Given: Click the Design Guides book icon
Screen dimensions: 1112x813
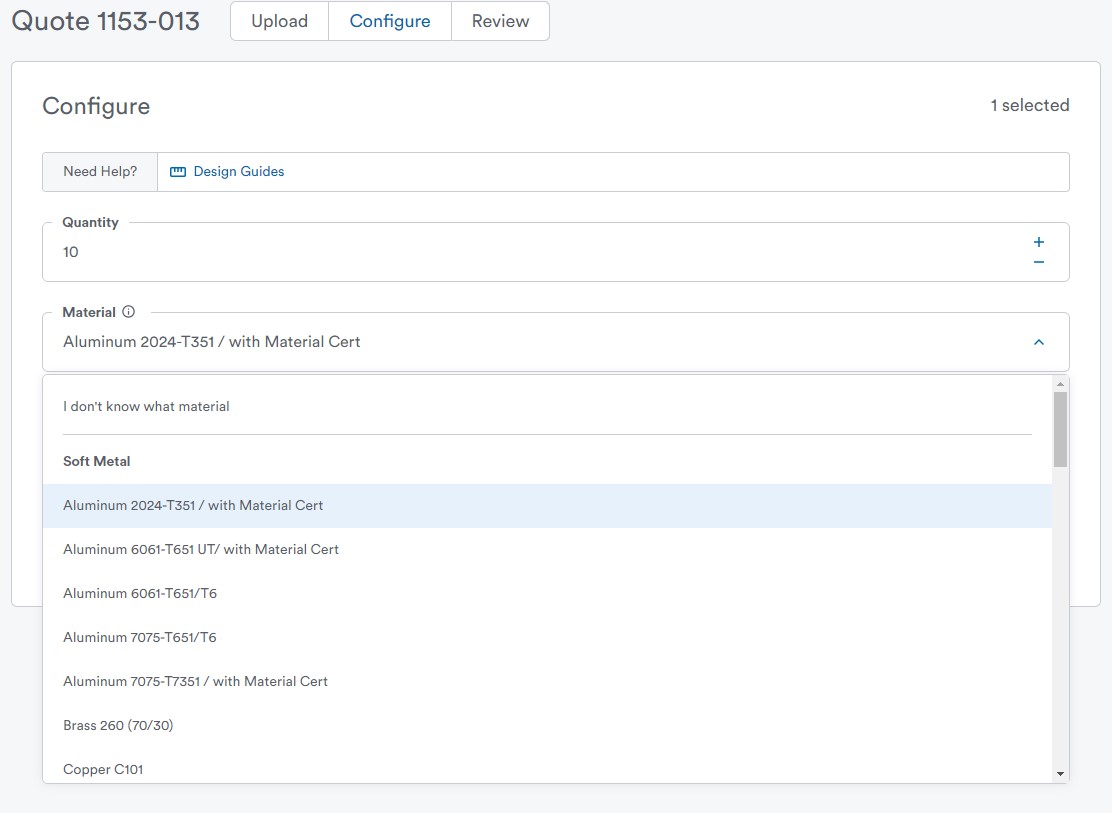Looking at the screenshot, I should tap(177, 171).
